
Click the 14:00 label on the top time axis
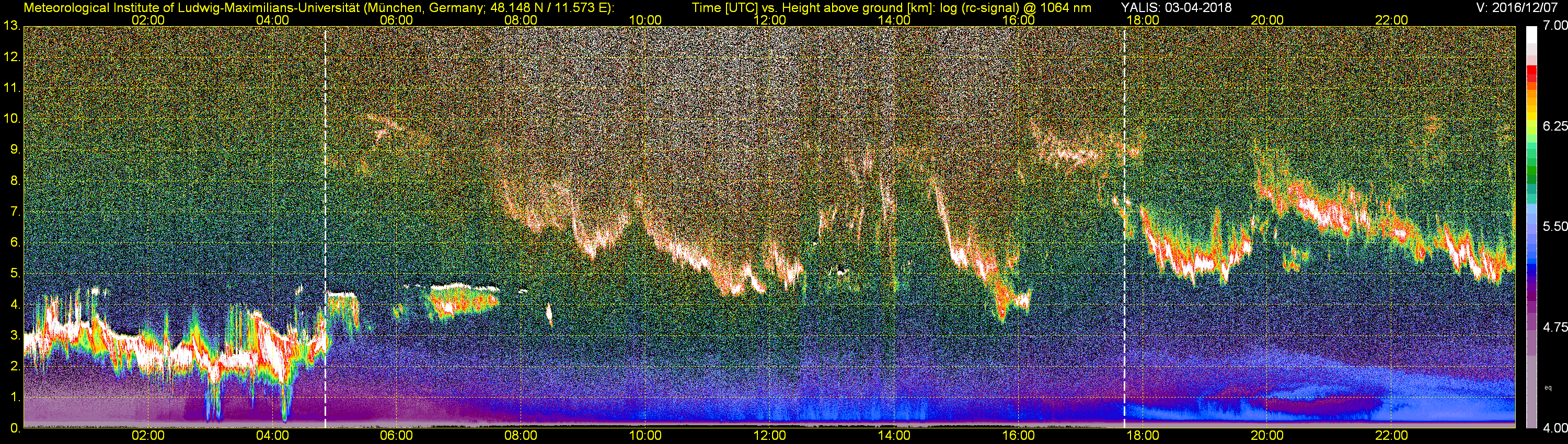[894, 20]
